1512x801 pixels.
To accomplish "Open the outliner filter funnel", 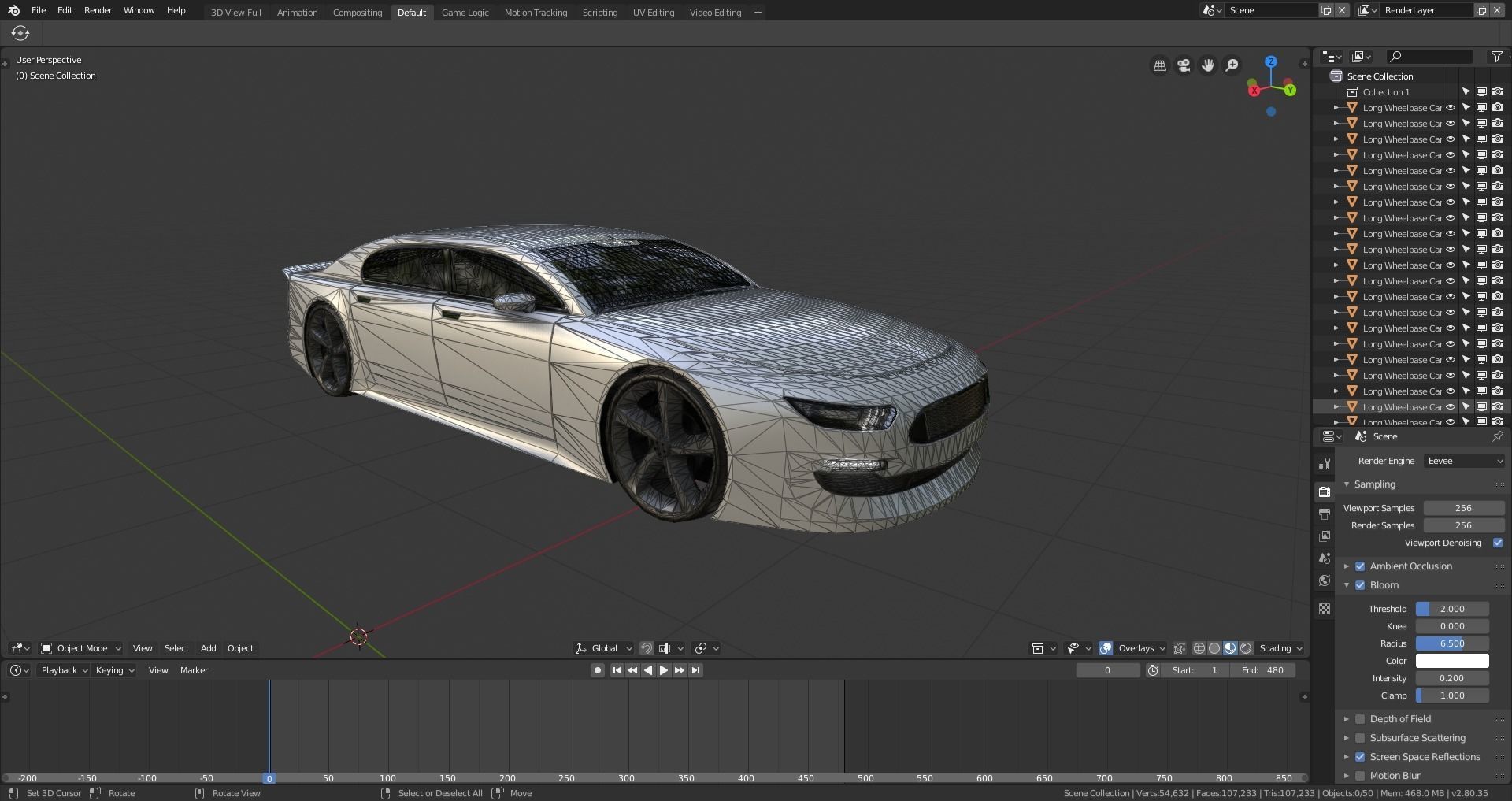I will [1496, 57].
